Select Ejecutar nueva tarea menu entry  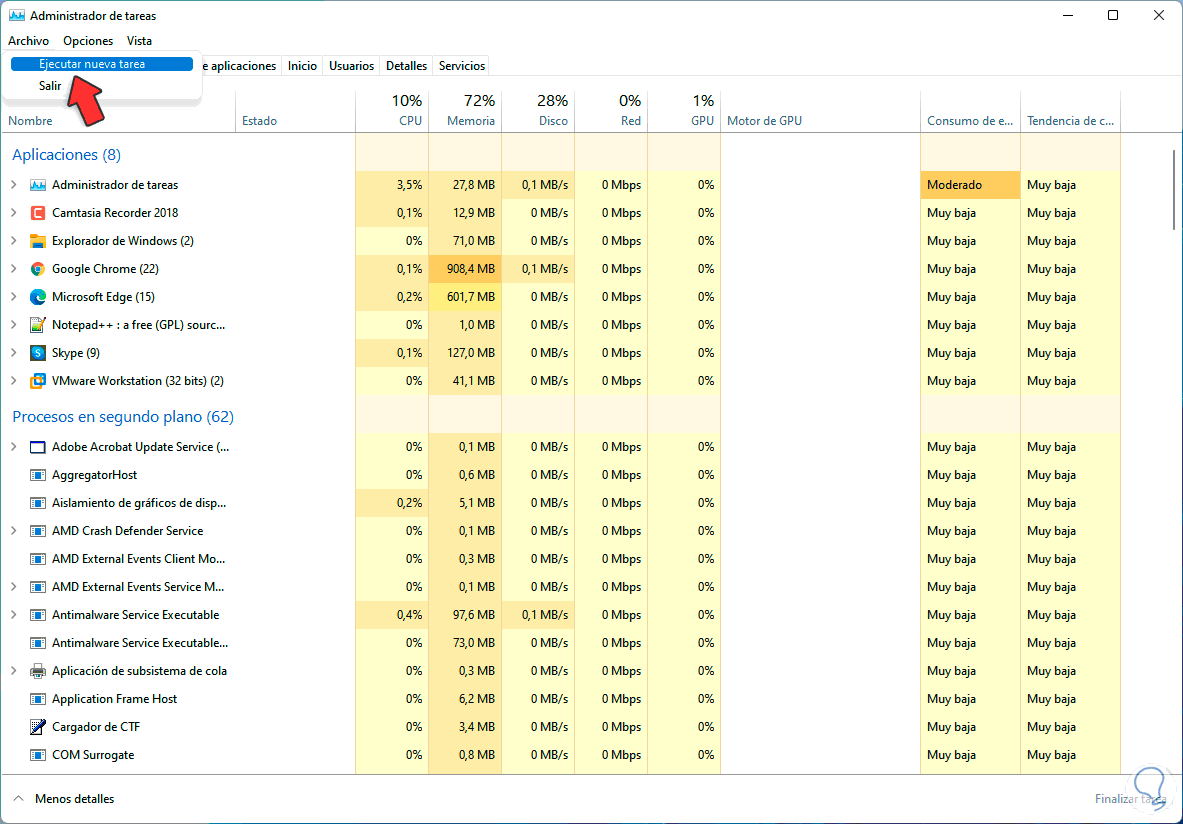[92, 64]
